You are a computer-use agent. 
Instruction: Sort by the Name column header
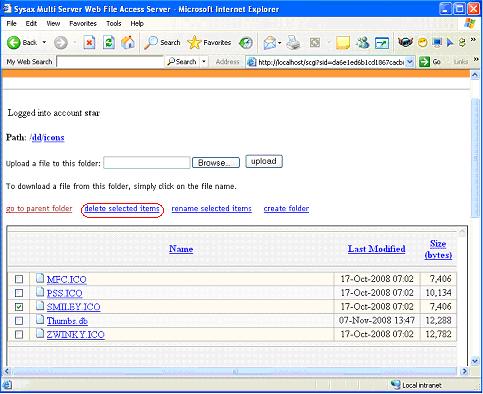tap(181, 249)
